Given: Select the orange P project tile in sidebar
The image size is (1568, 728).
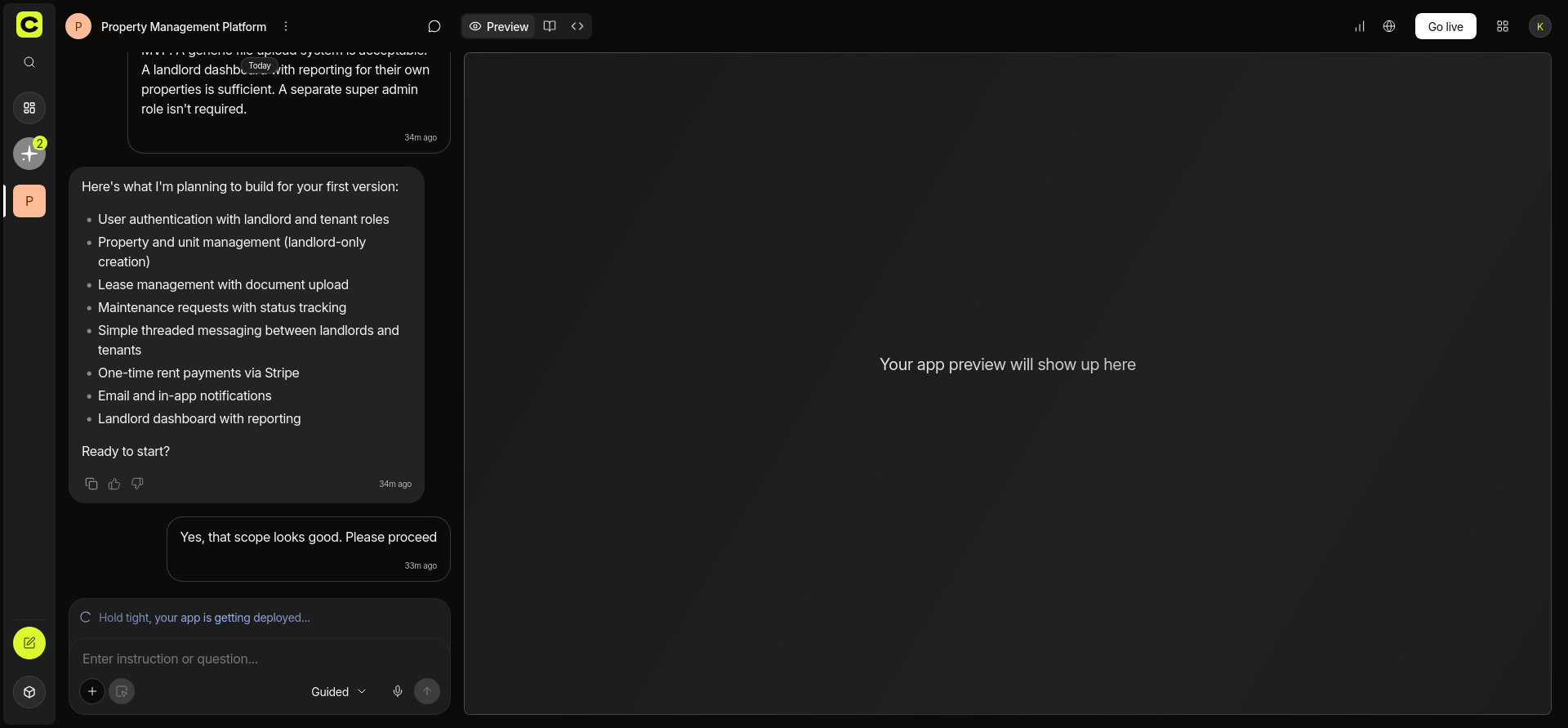Looking at the screenshot, I should 29,201.
